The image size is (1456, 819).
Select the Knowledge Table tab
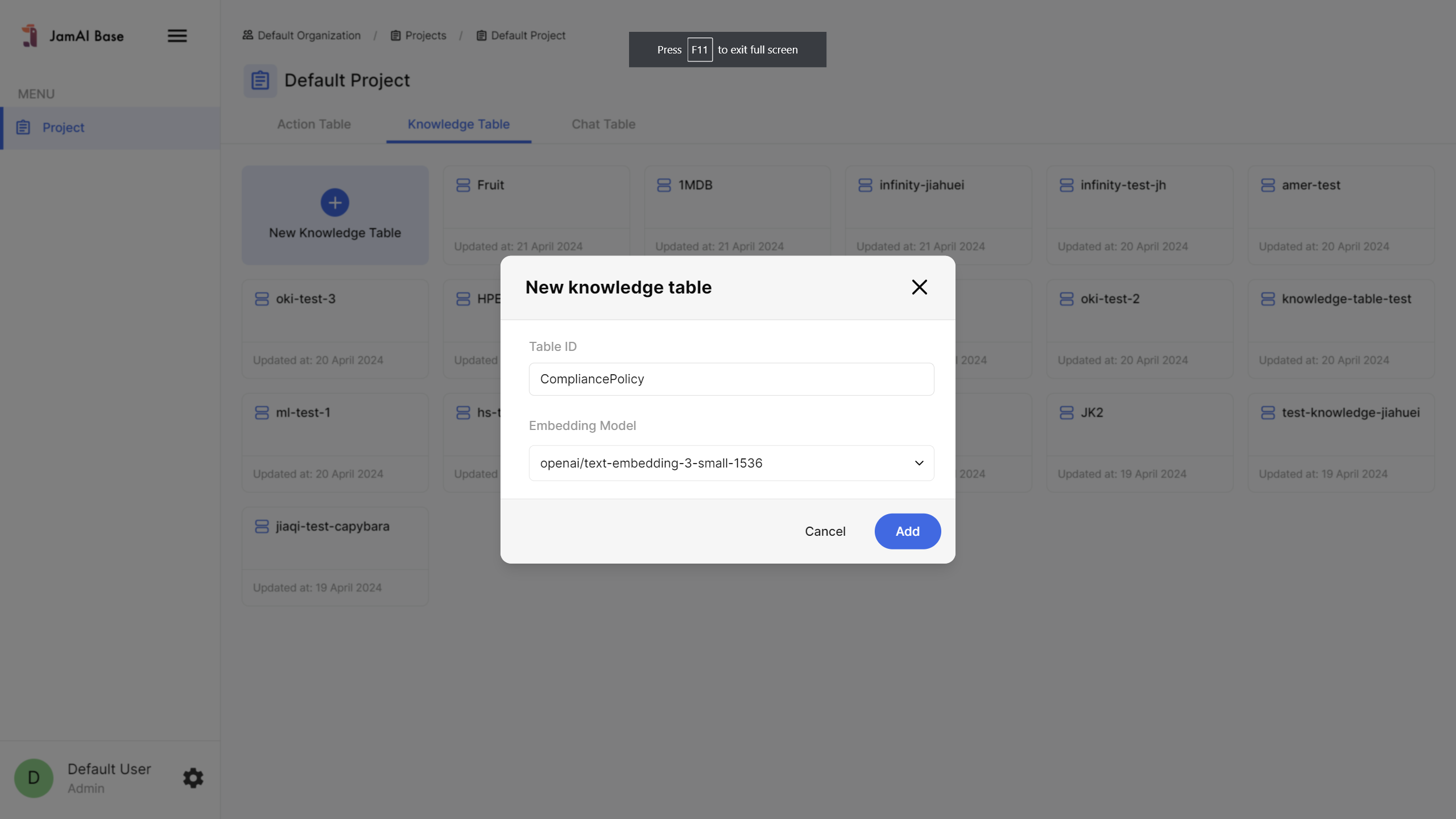point(458,124)
